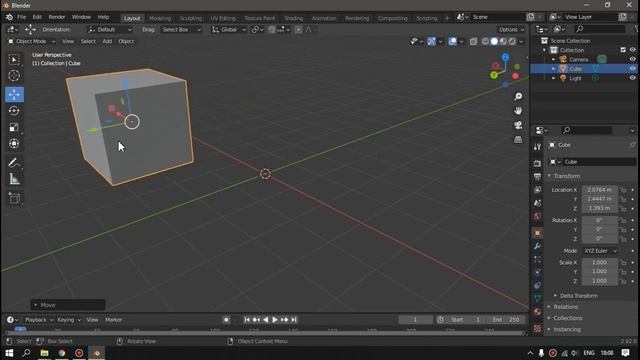The image size is (640, 360).
Task: Toggle snapping magnet icon
Action: [x=271, y=29]
